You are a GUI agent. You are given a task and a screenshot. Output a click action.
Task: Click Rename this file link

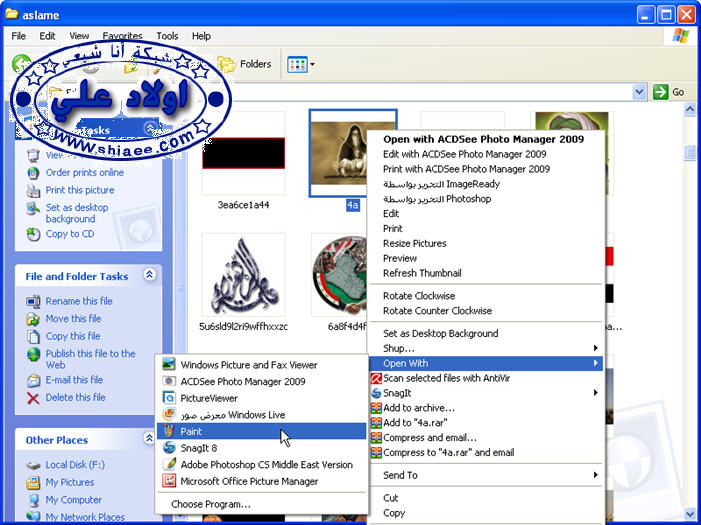pyautogui.click(x=79, y=301)
